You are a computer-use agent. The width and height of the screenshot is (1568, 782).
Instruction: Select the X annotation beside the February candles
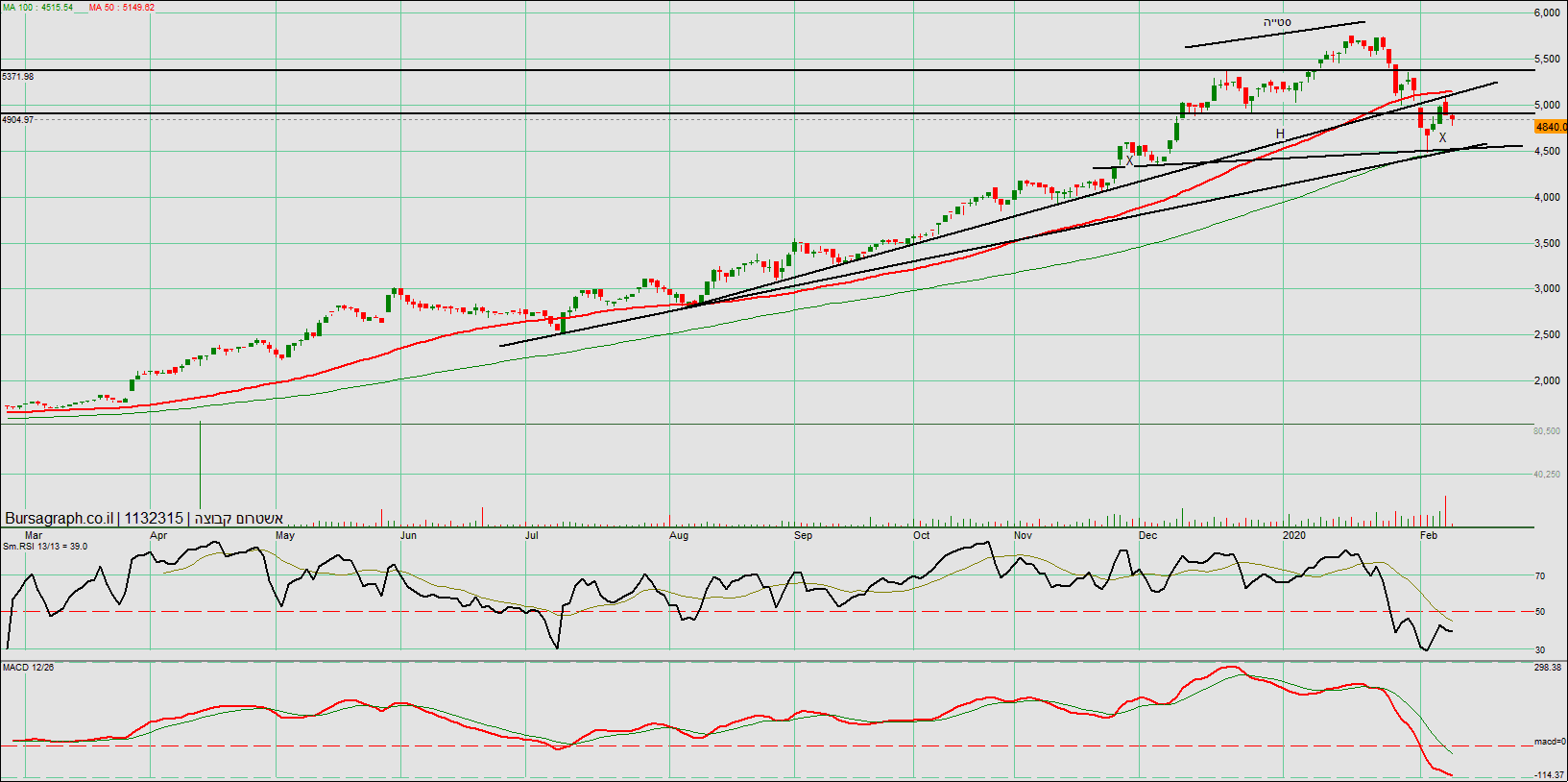1442,138
